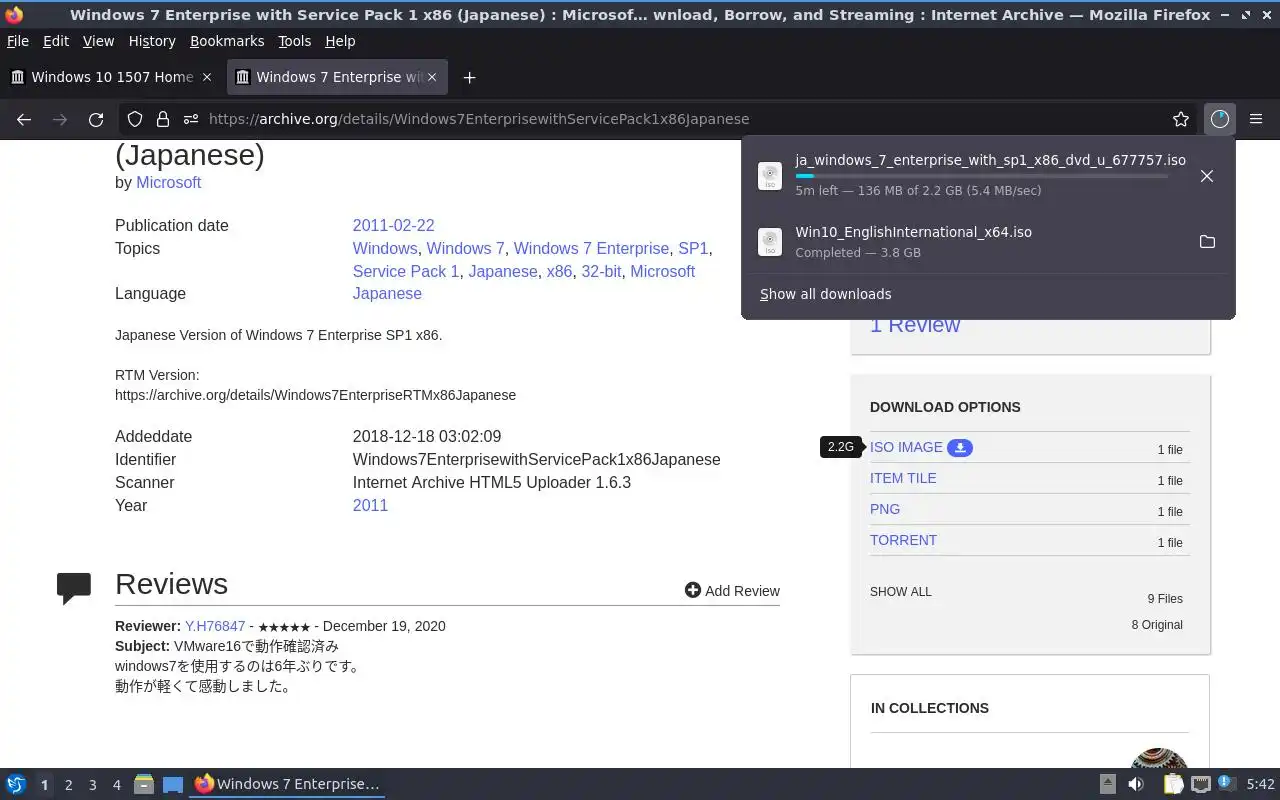This screenshot has width=1280, height=800.
Task: Close the Windows 7 Enterprise tab
Action: tap(432, 77)
